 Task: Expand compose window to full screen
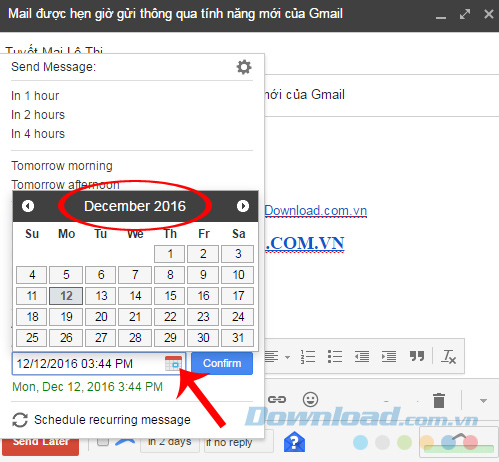click(x=465, y=14)
